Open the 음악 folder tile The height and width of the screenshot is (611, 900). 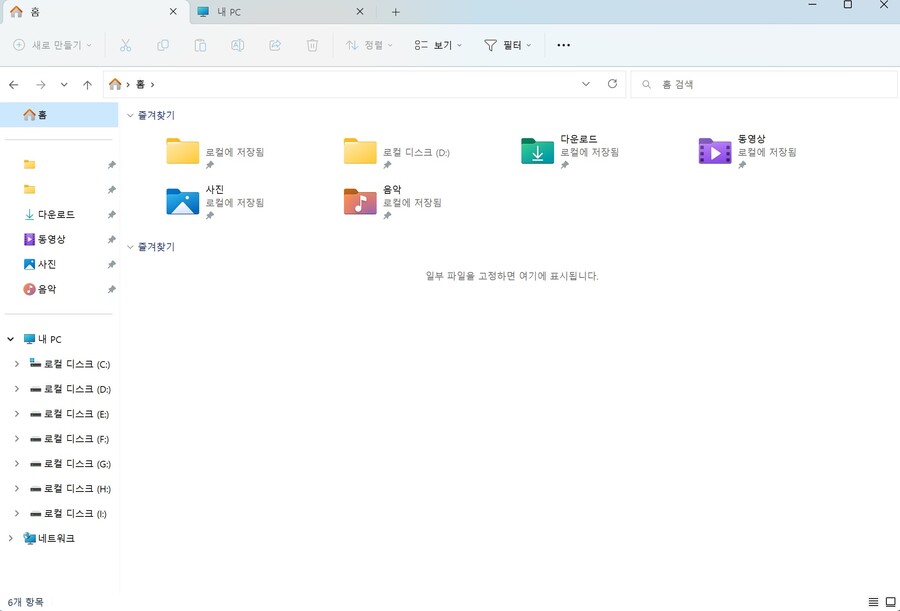coord(394,202)
